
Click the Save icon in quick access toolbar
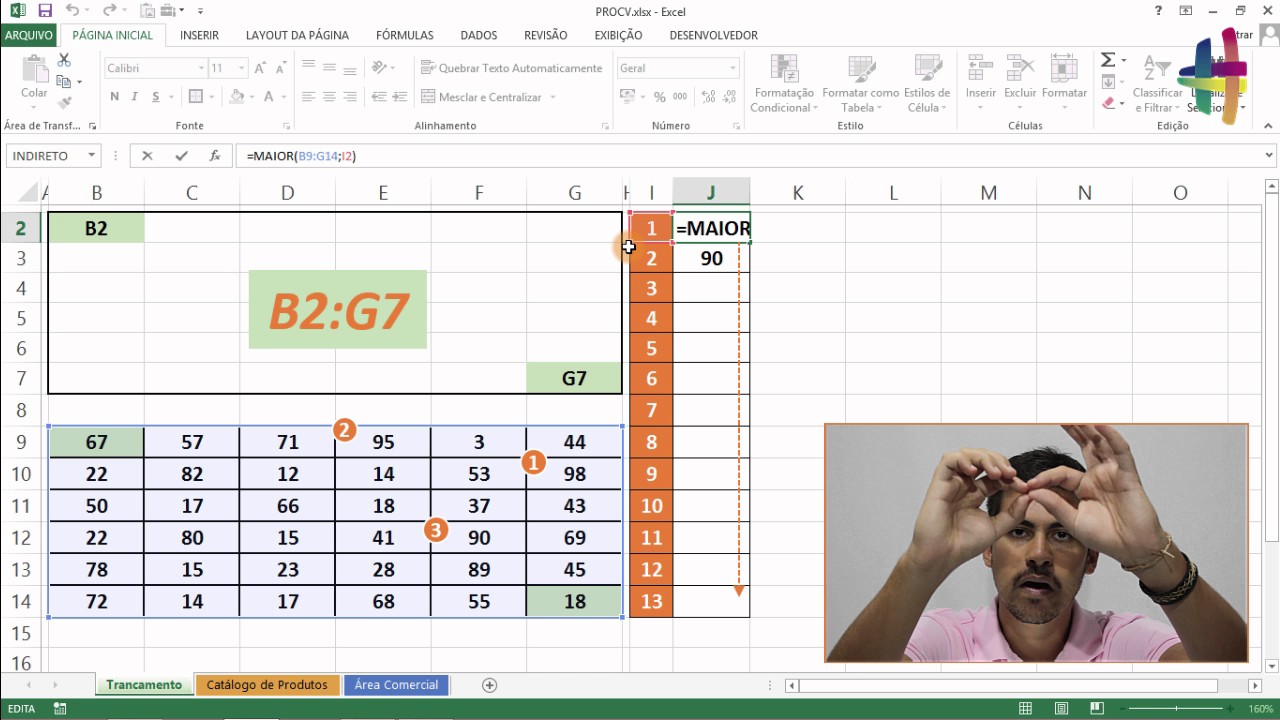44,11
